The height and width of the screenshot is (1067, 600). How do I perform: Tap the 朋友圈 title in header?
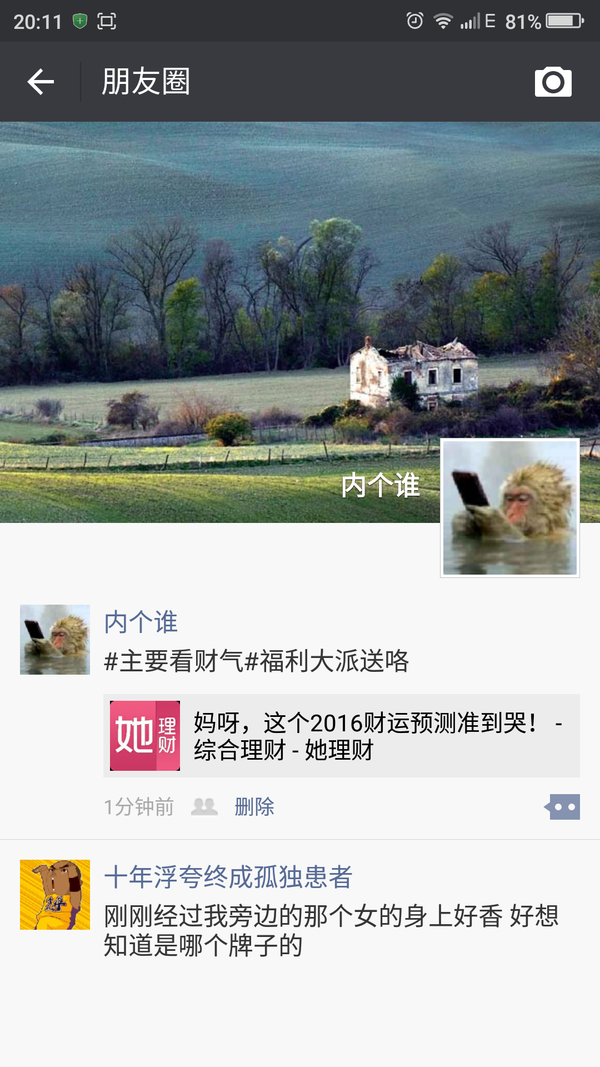(x=146, y=82)
